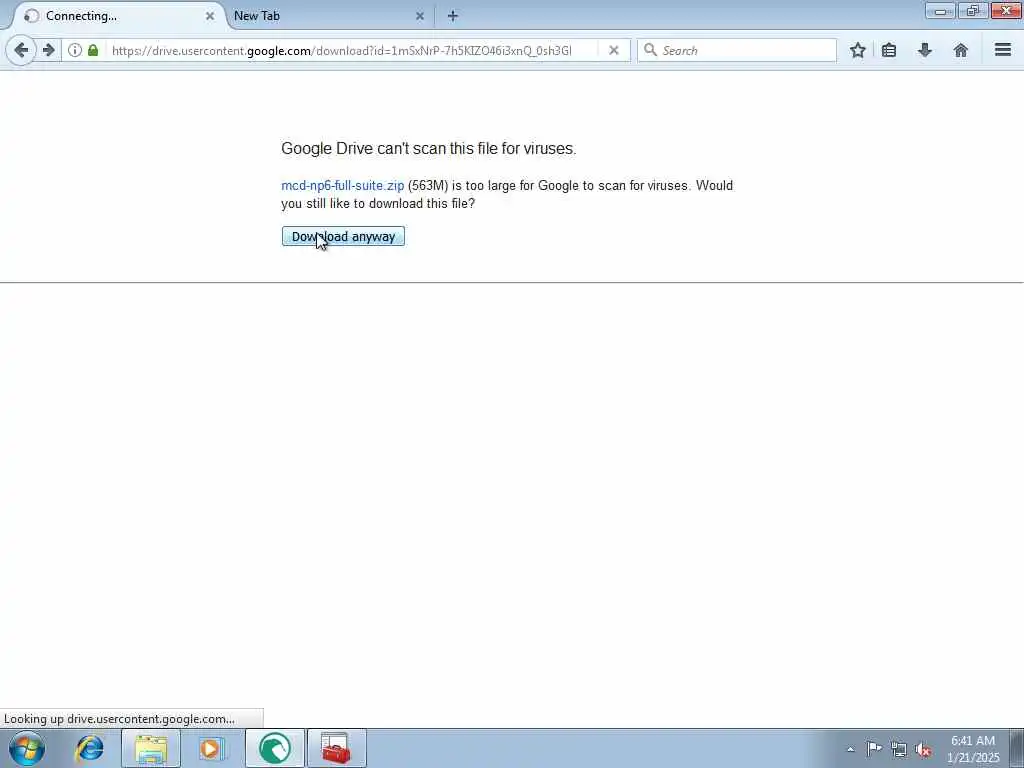The width and height of the screenshot is (1024, 768).
Task: View the green padlock security details
Action: (x=93, y=50)
